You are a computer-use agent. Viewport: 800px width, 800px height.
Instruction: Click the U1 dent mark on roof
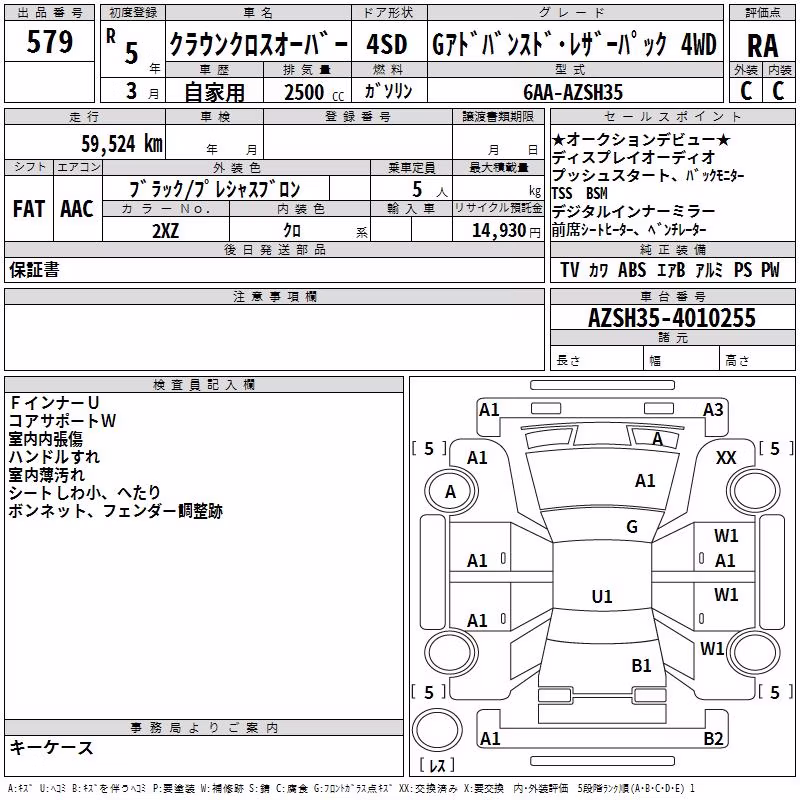(602, 596)
